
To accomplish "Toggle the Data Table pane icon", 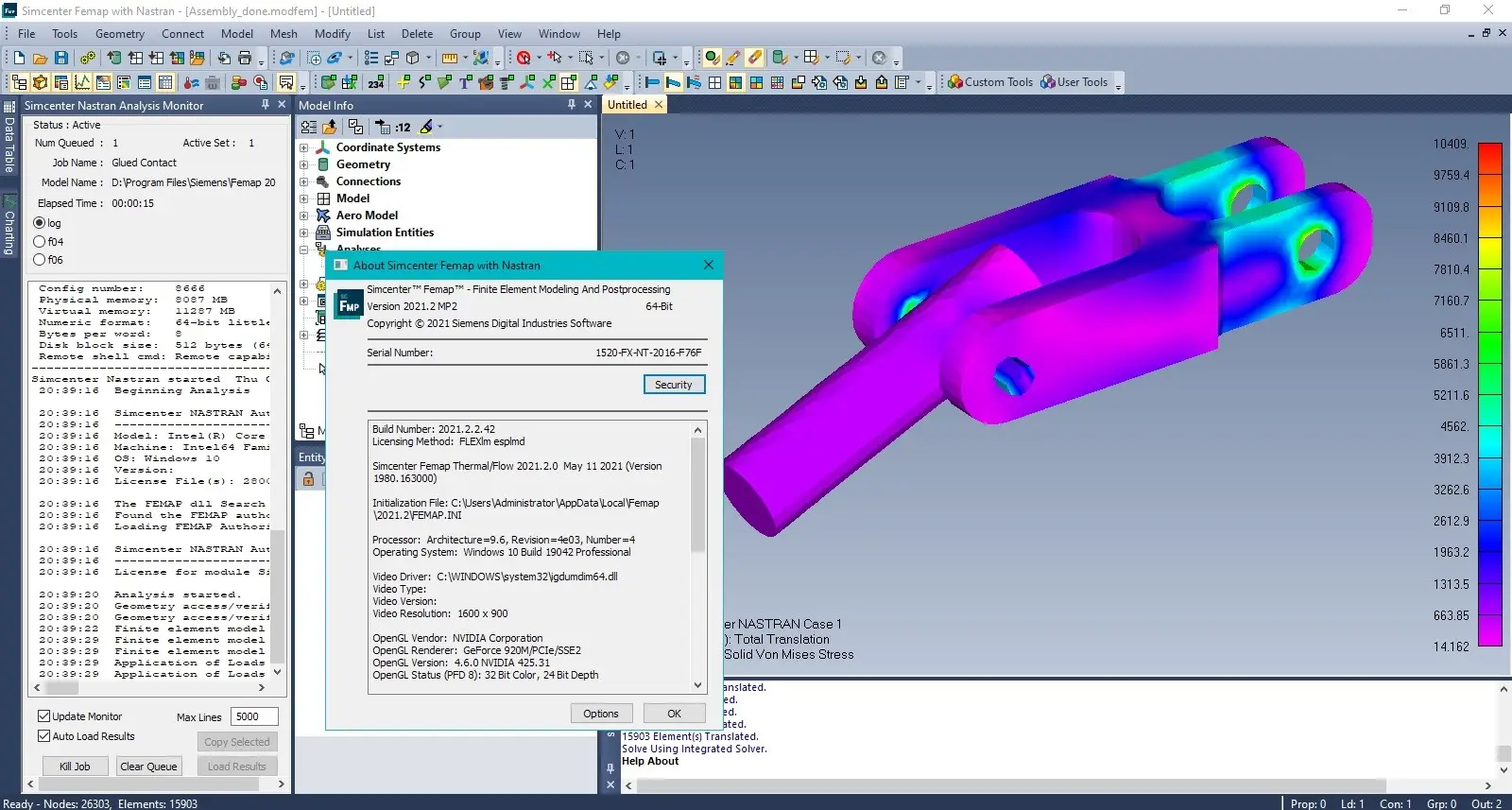I will pyautogui.click(x=165, y=82).
